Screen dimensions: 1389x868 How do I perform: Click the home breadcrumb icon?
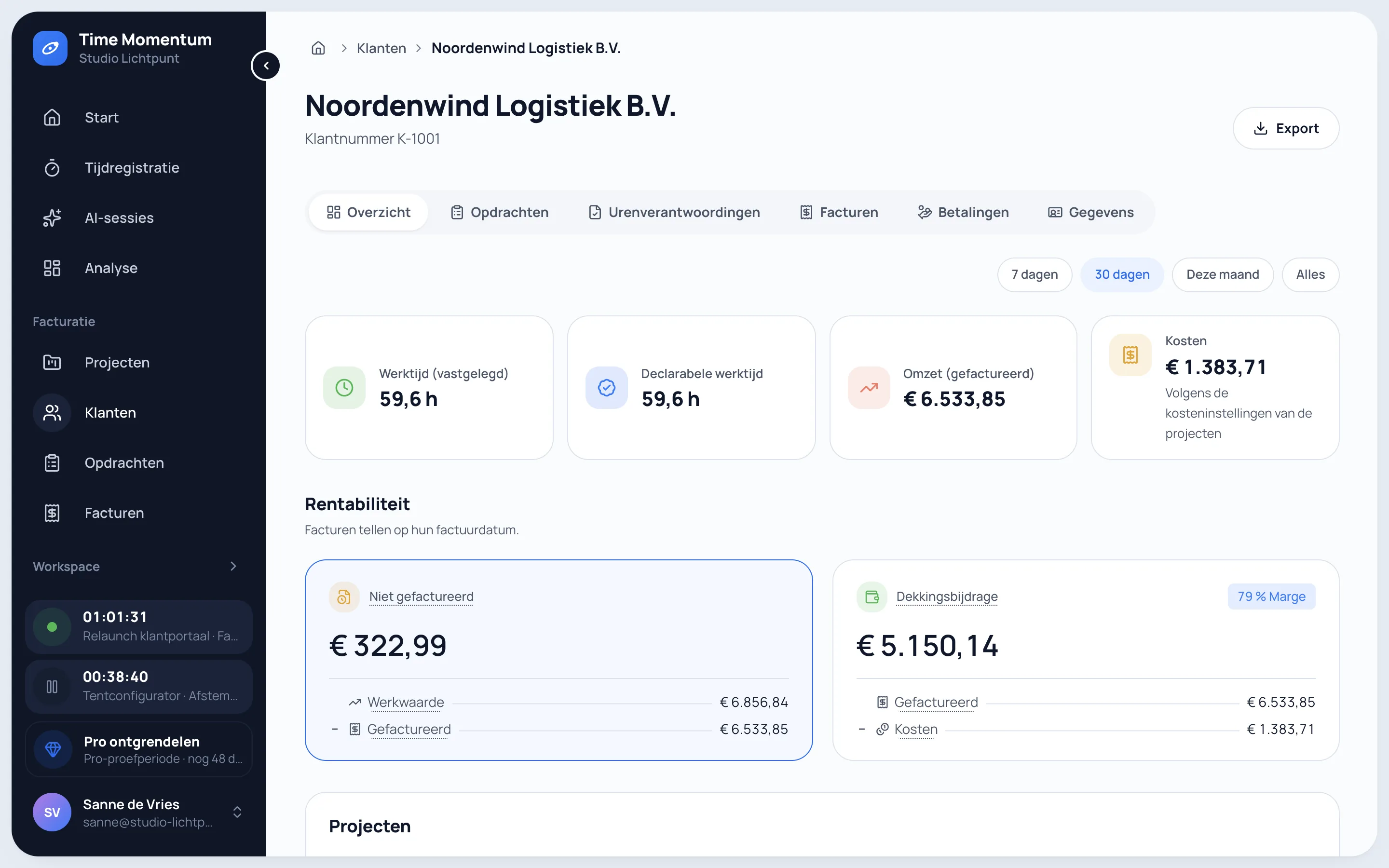(x=318, y=48)
